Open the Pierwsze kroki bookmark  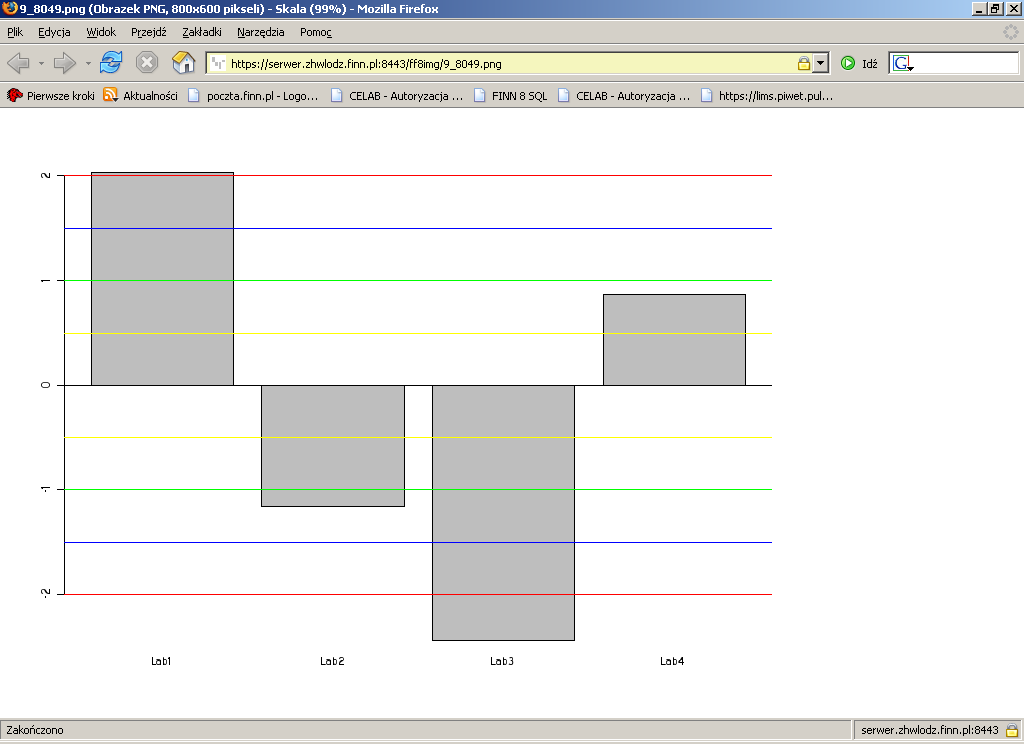[x=51, y=95]
